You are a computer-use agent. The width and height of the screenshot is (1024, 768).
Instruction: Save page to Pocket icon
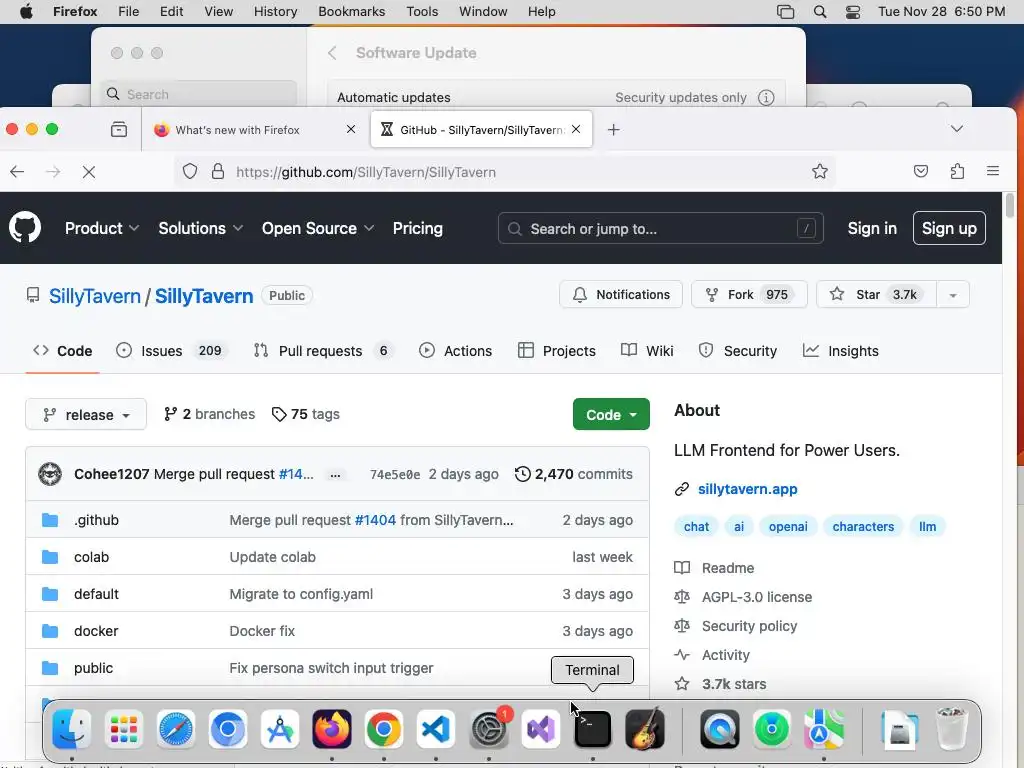pos(921,172)
